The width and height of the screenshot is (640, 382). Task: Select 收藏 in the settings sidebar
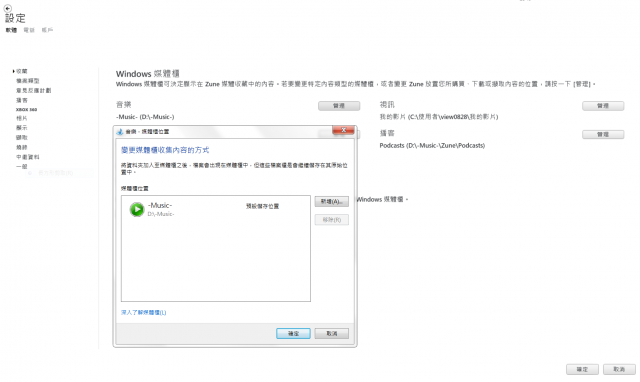point(21,71)
